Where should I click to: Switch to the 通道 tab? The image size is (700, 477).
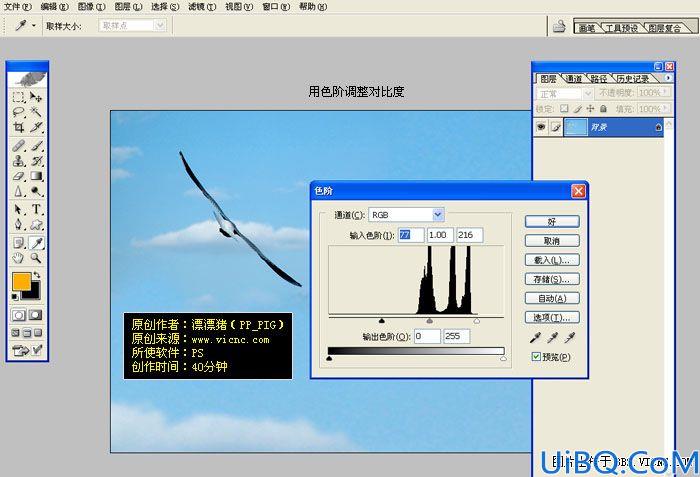tap(574, 79)
